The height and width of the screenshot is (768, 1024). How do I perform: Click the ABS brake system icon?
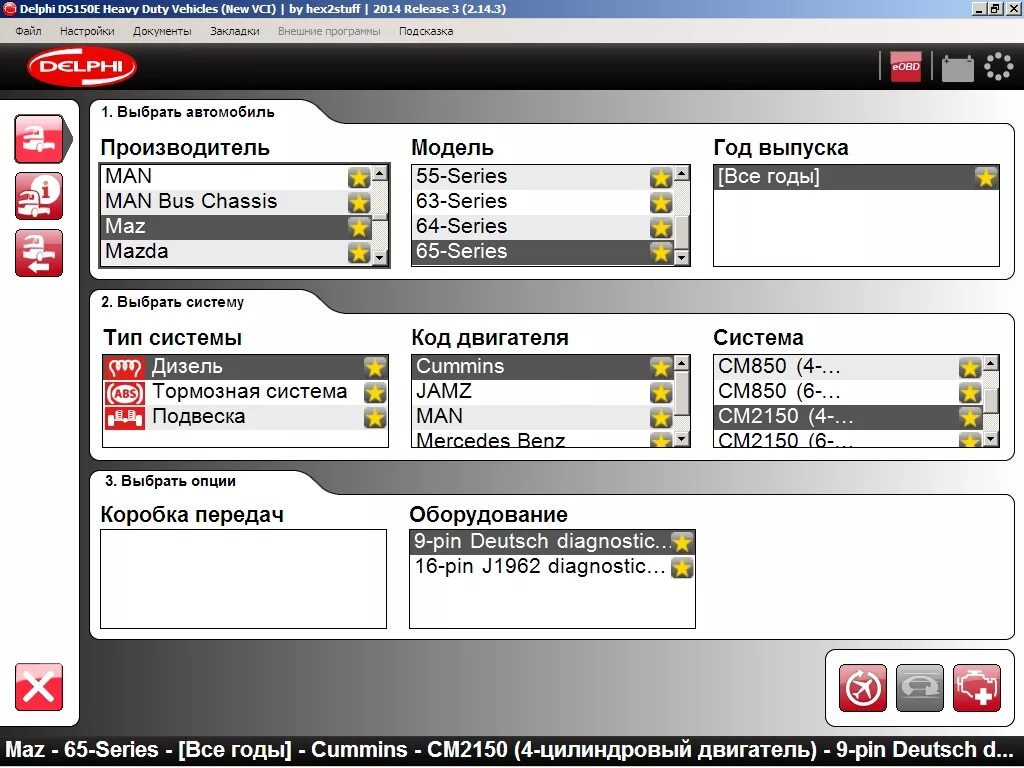125,392
